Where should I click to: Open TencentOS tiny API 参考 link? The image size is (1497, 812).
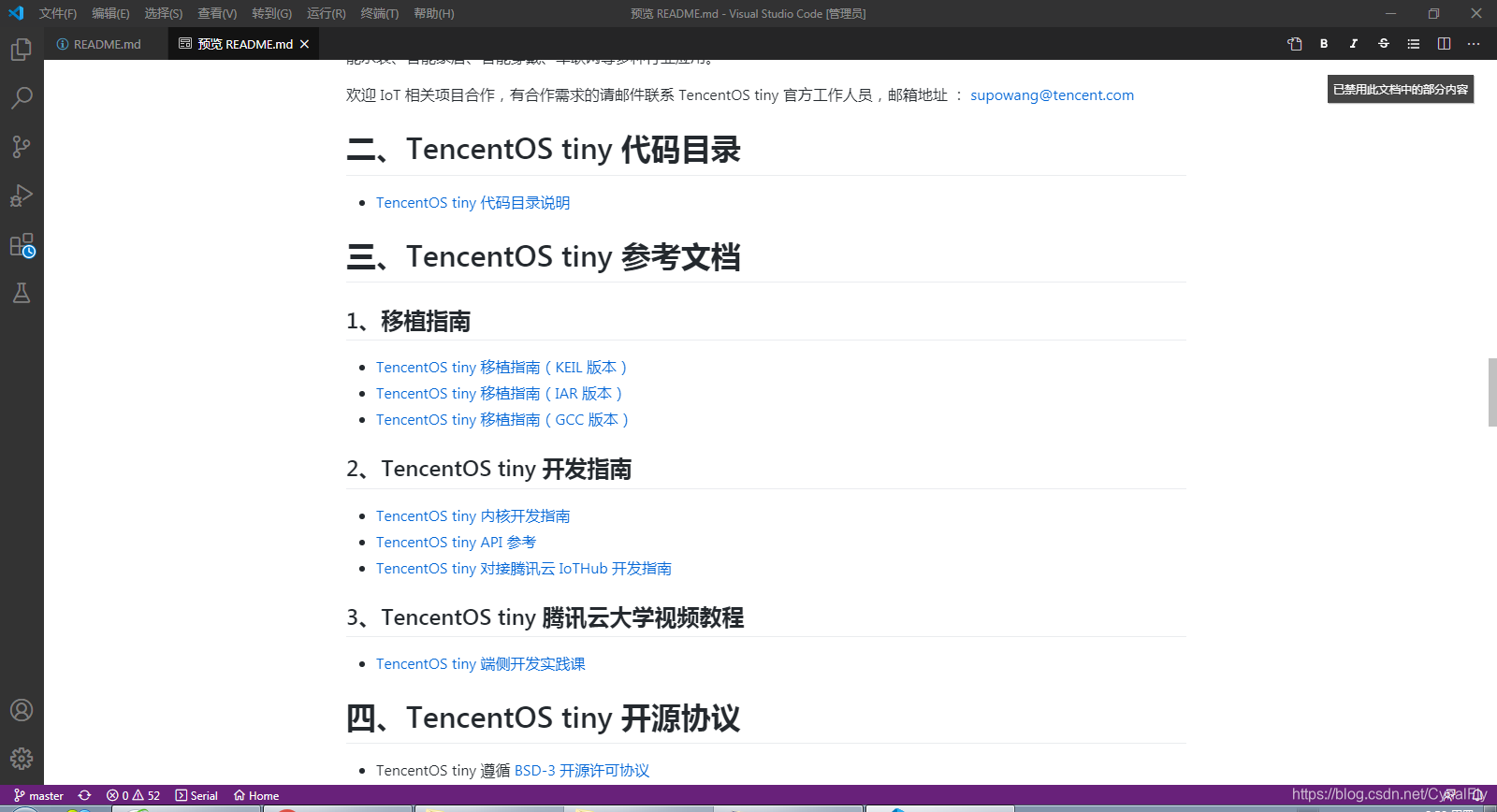point(456,543)
